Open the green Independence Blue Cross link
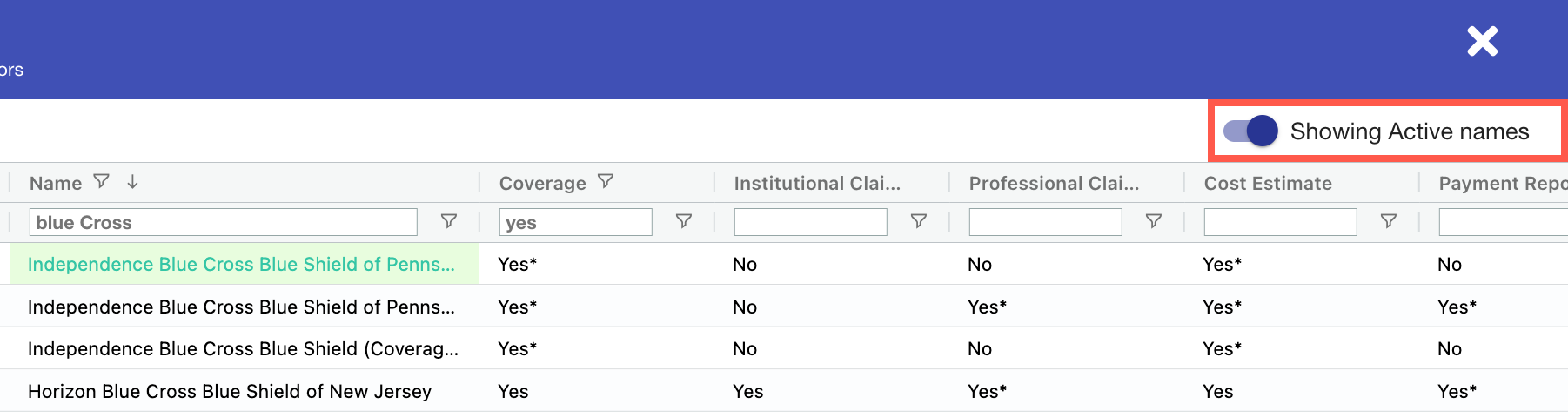The width and height of the screenshot is (1568, 418). pyautogui.click(x=241, y=265)
